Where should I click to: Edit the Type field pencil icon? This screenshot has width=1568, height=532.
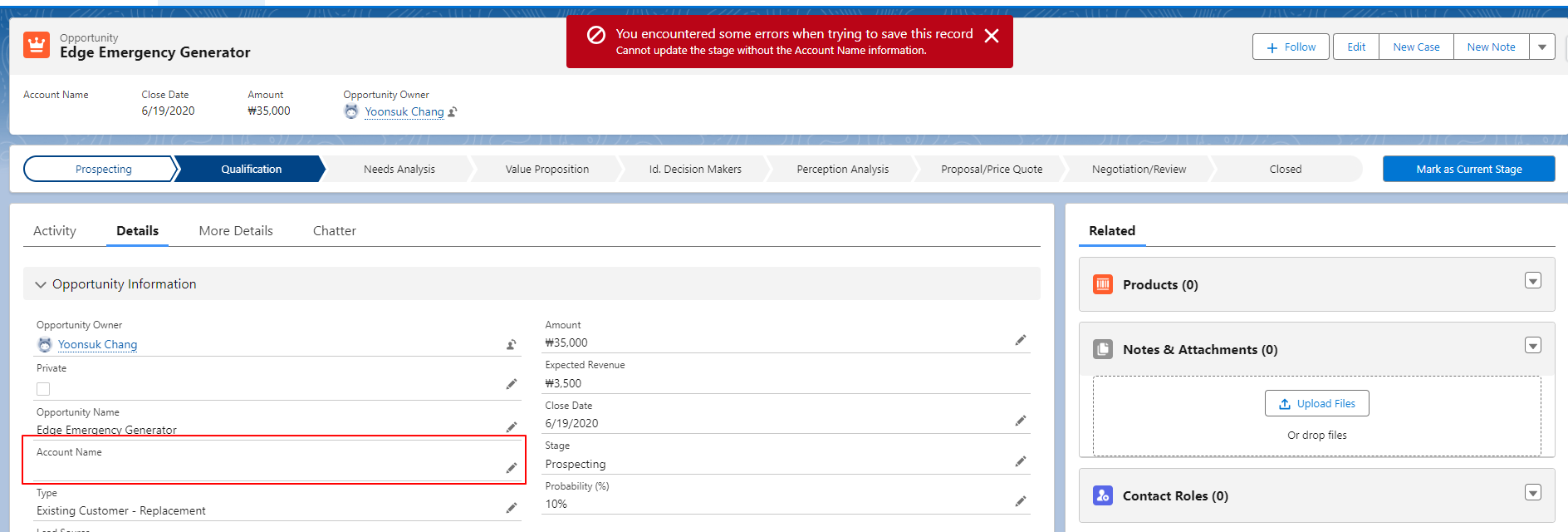coord(512,508)
